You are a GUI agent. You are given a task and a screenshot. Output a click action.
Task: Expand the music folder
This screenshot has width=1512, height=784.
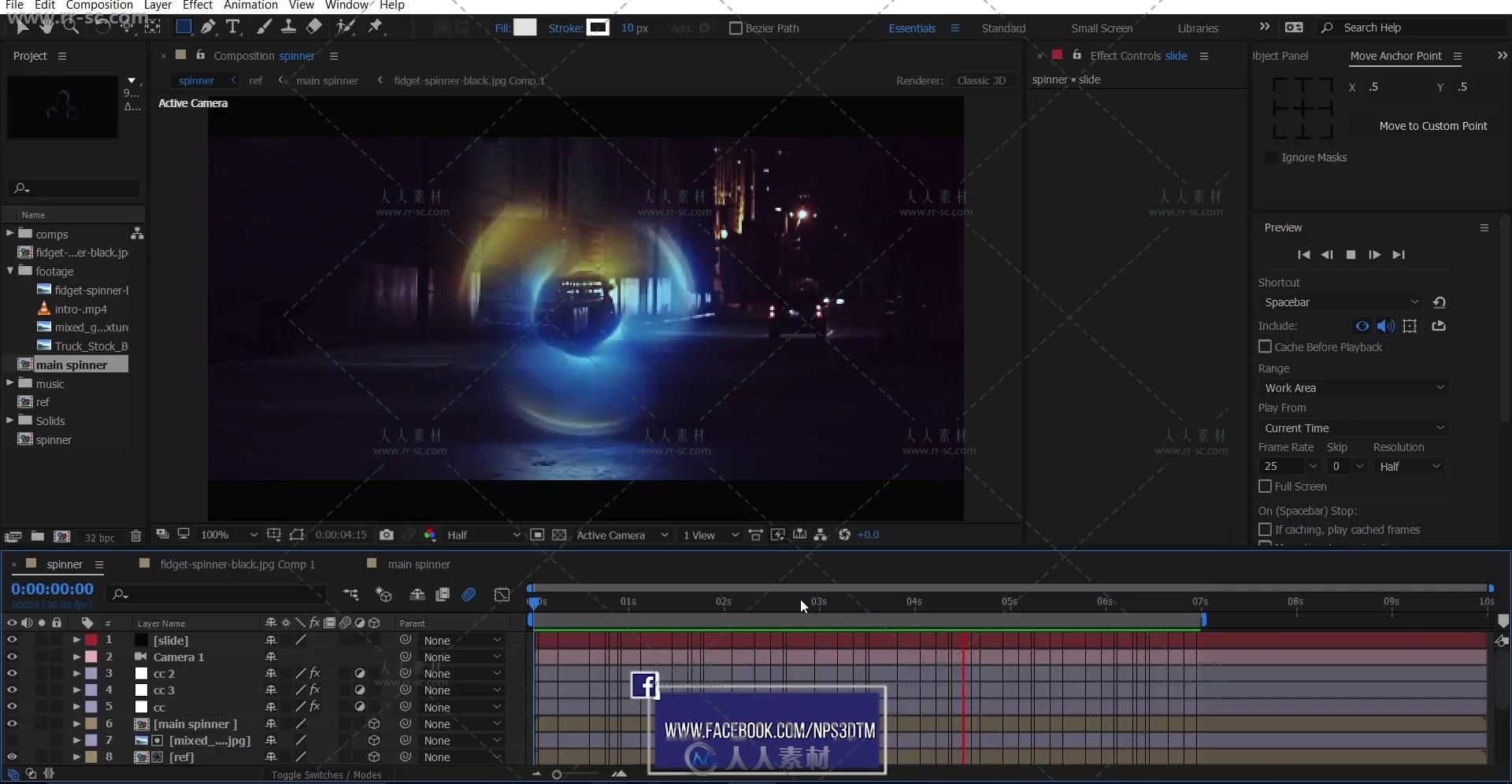click(x=9, y=383)
